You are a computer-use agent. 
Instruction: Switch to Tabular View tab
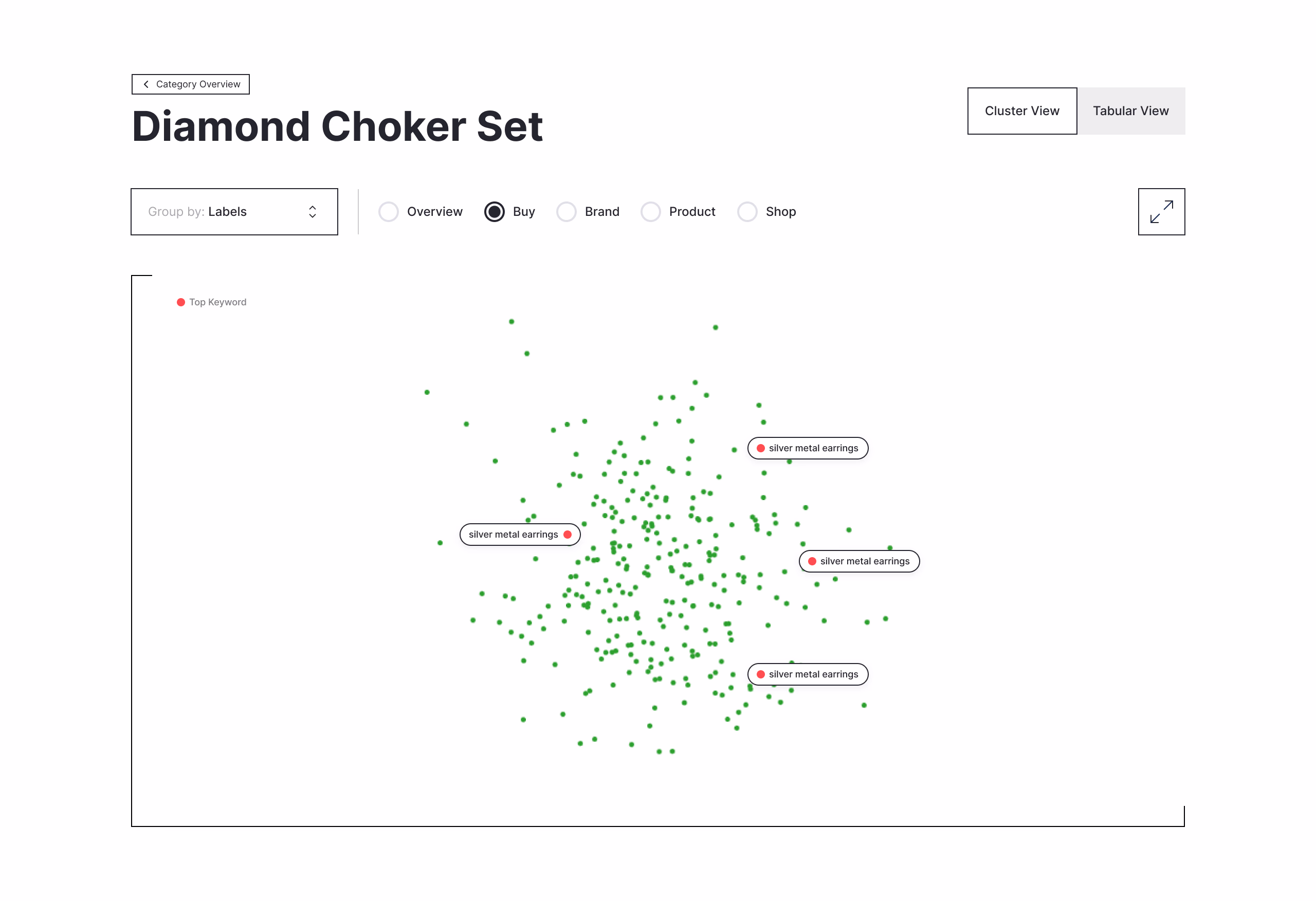pyautogui.click(x=1131, y=111)
